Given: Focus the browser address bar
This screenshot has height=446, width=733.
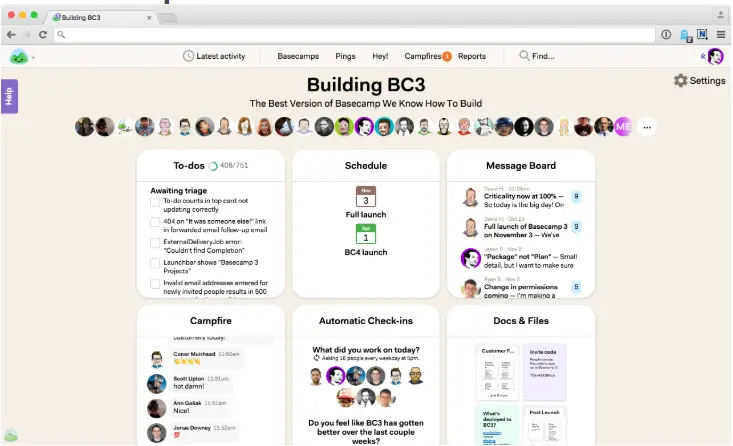Looking at the screenshot, I should pos(355,35).
